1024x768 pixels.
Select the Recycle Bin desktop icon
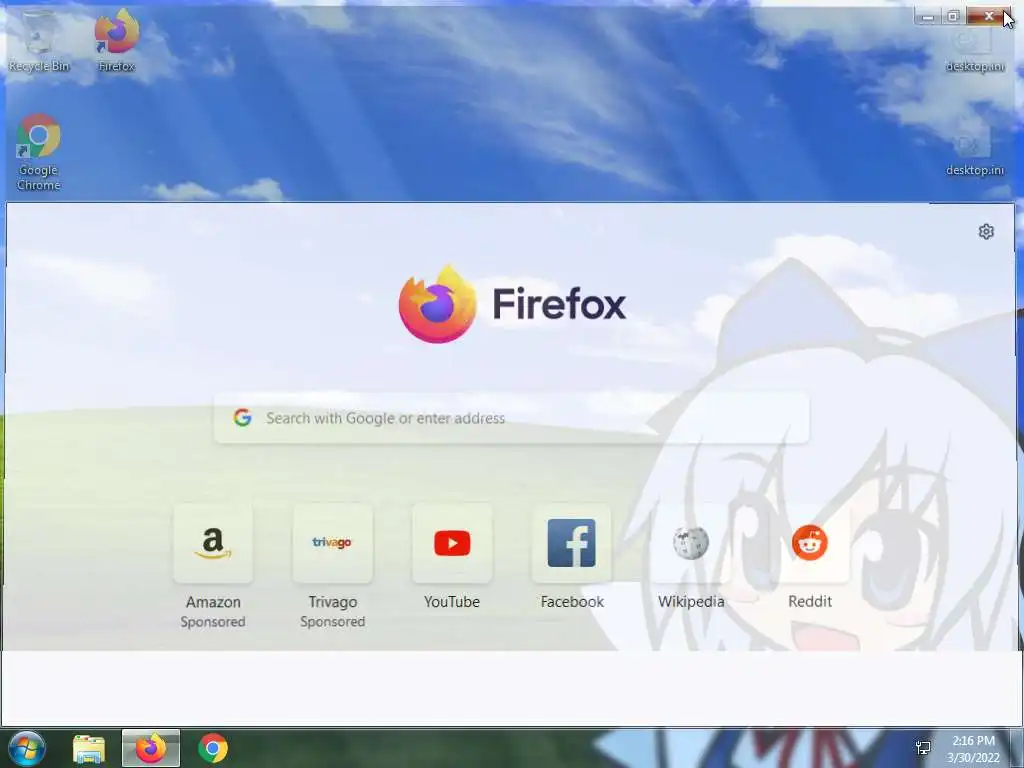tap(39, 40)
